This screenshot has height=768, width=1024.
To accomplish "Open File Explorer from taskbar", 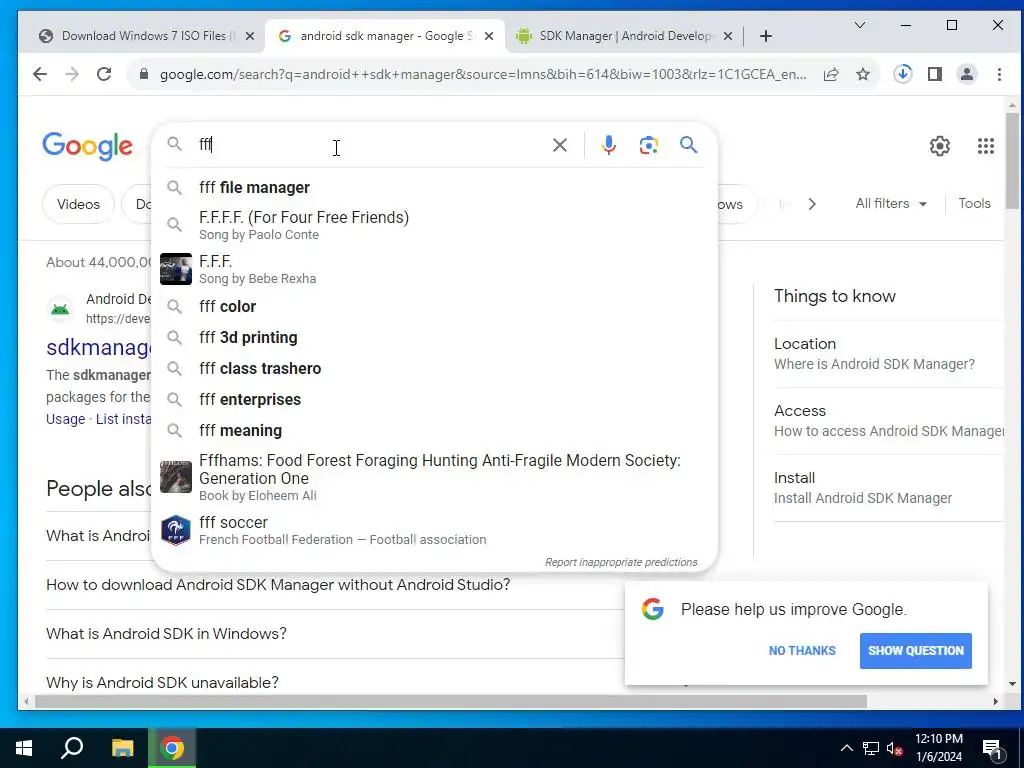I will [122, 748].
